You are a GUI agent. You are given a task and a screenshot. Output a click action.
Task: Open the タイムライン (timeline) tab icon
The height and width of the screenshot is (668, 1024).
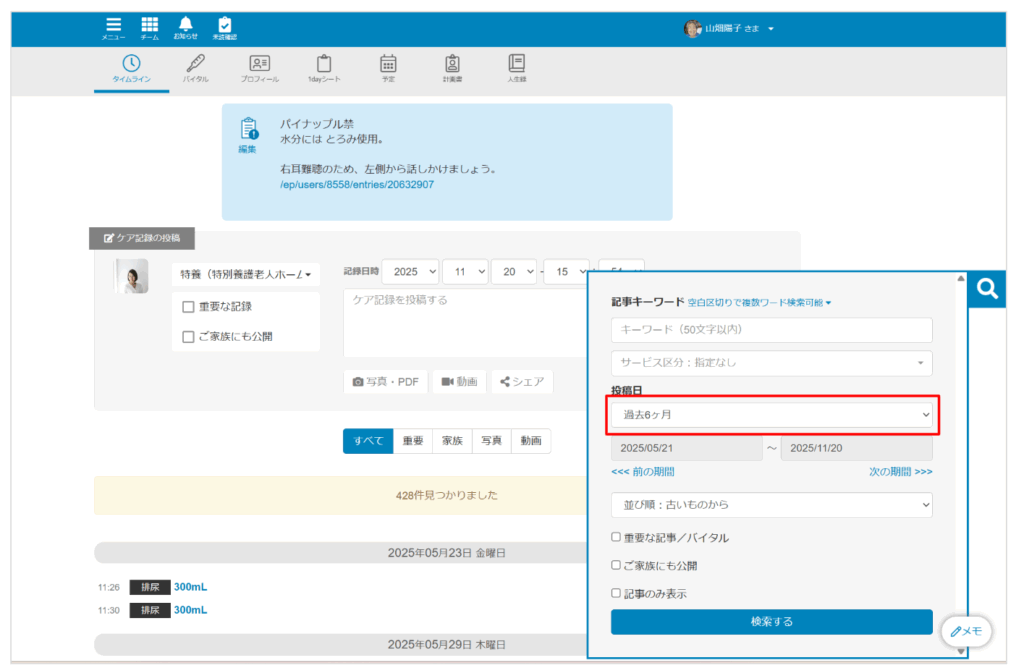[x=130, y=62]
